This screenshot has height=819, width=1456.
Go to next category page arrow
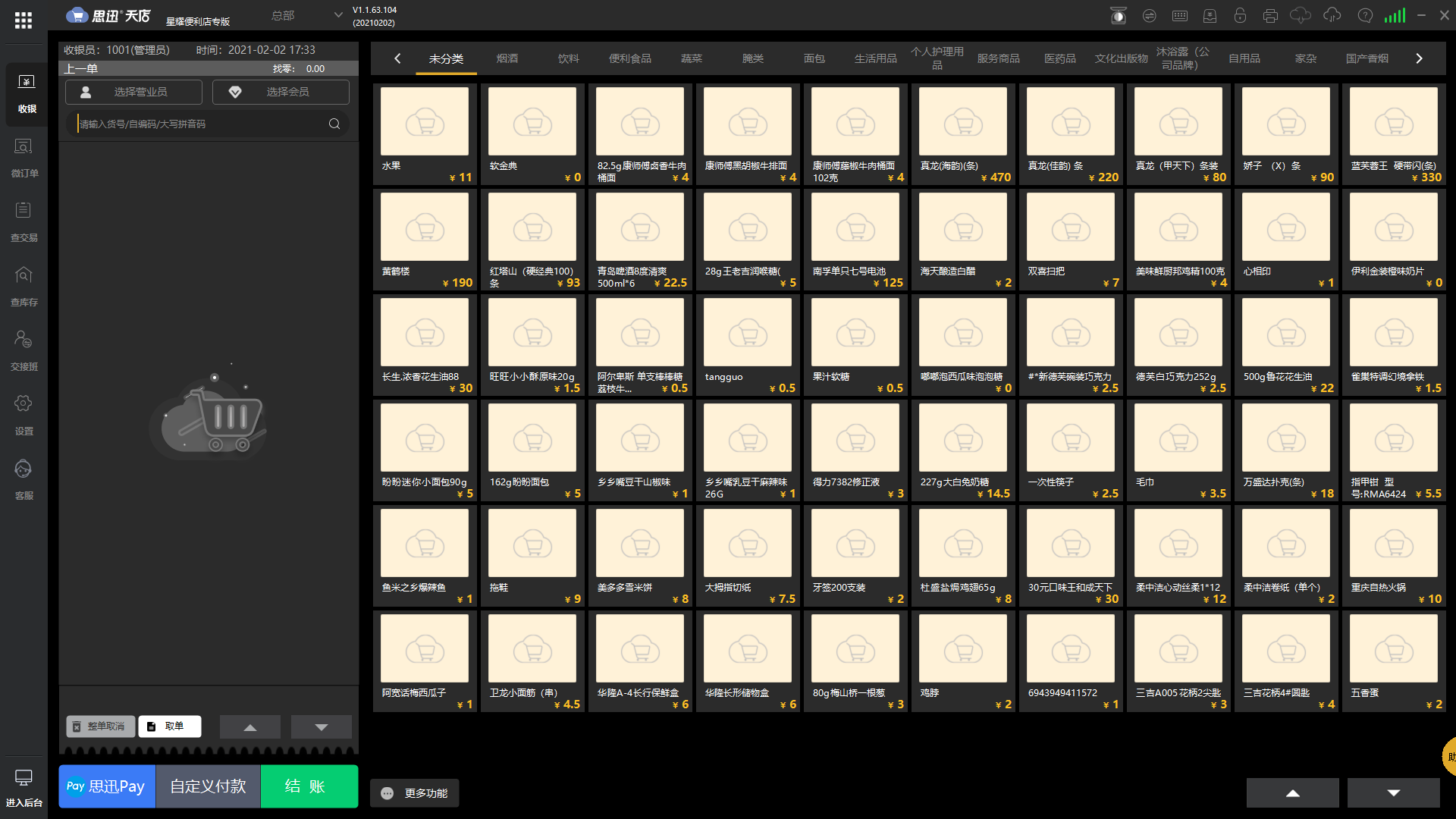point(1420,58)
